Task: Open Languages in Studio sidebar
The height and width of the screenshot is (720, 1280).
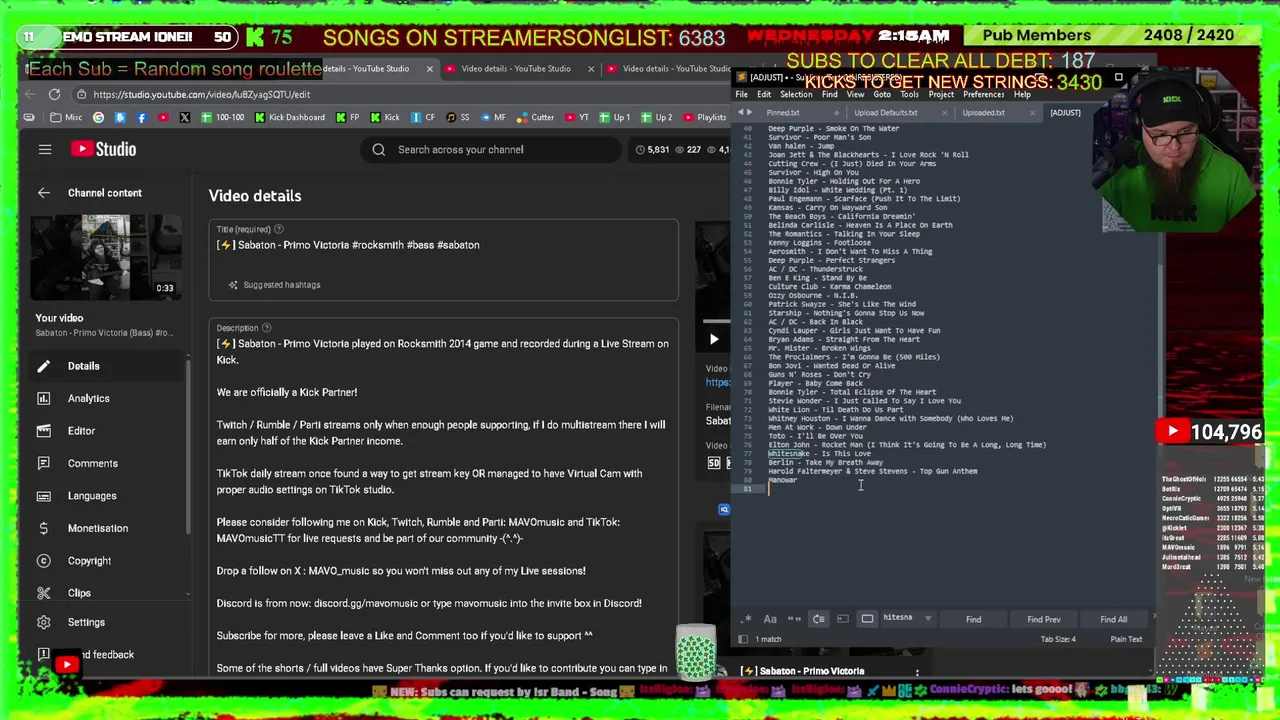Action: click(105, 496)
